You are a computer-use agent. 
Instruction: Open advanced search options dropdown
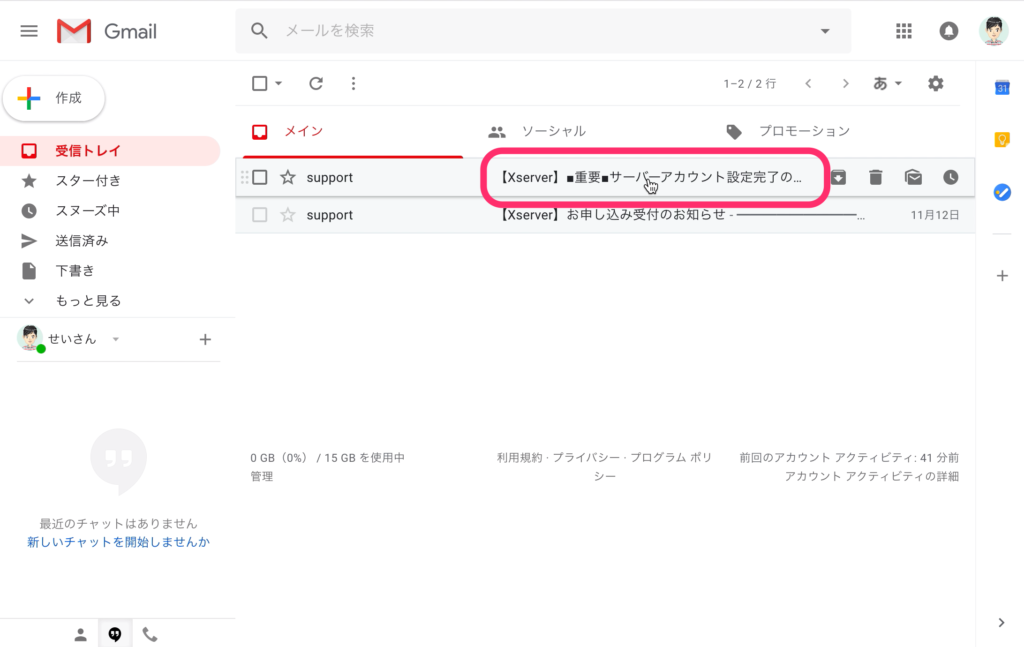tap(825, 31)
